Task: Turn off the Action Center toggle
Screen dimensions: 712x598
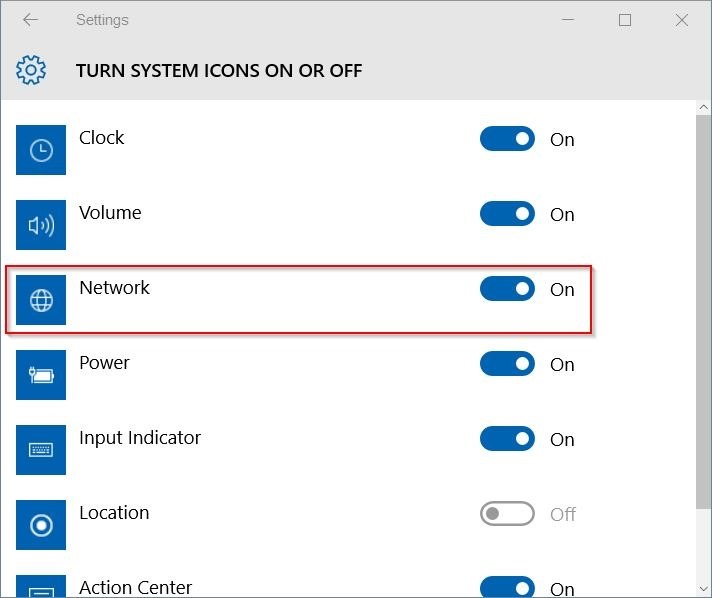Action: [x=507, y=588]
